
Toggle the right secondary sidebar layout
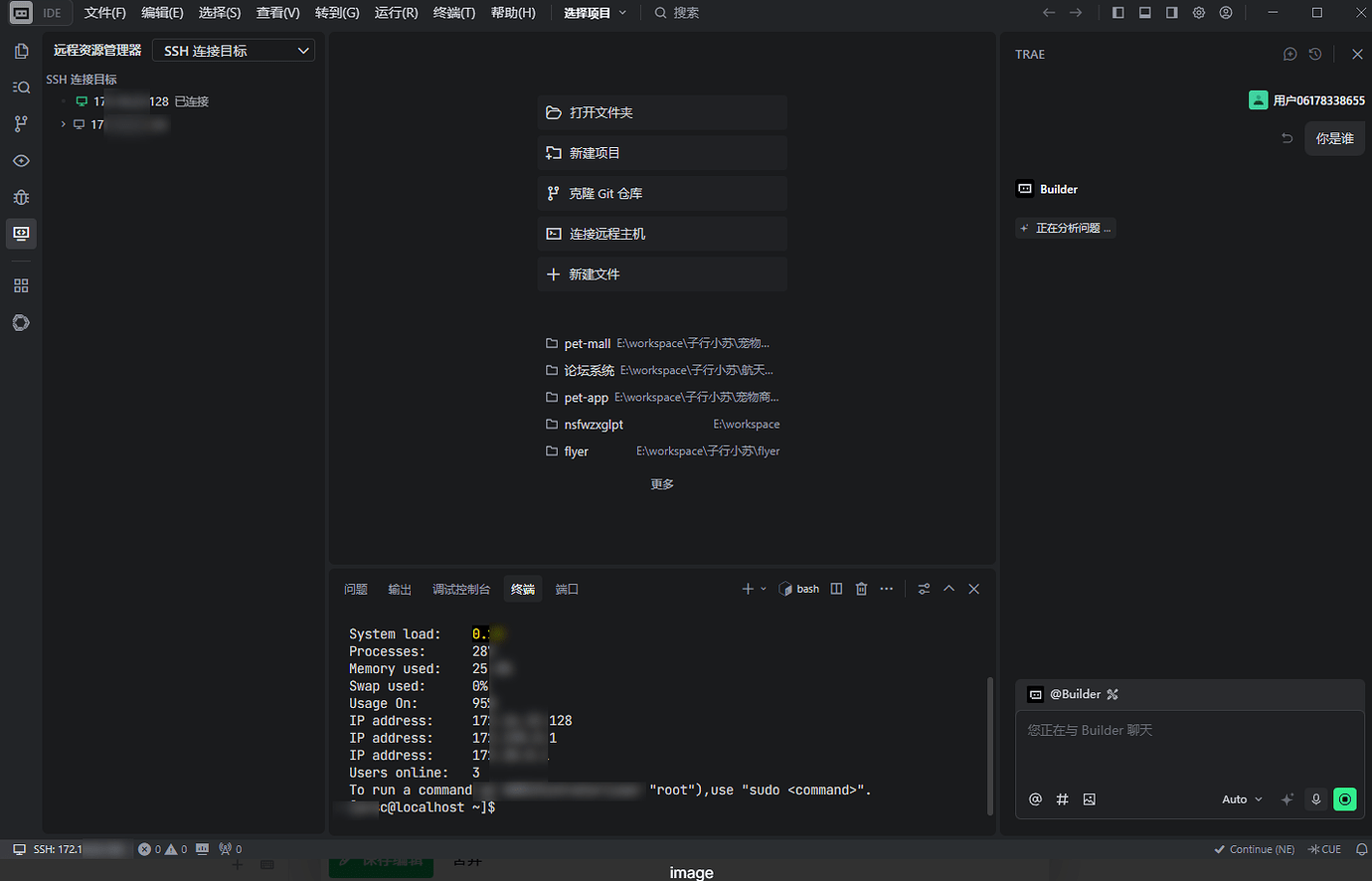pyautogui.click(x=1172, y=13)
